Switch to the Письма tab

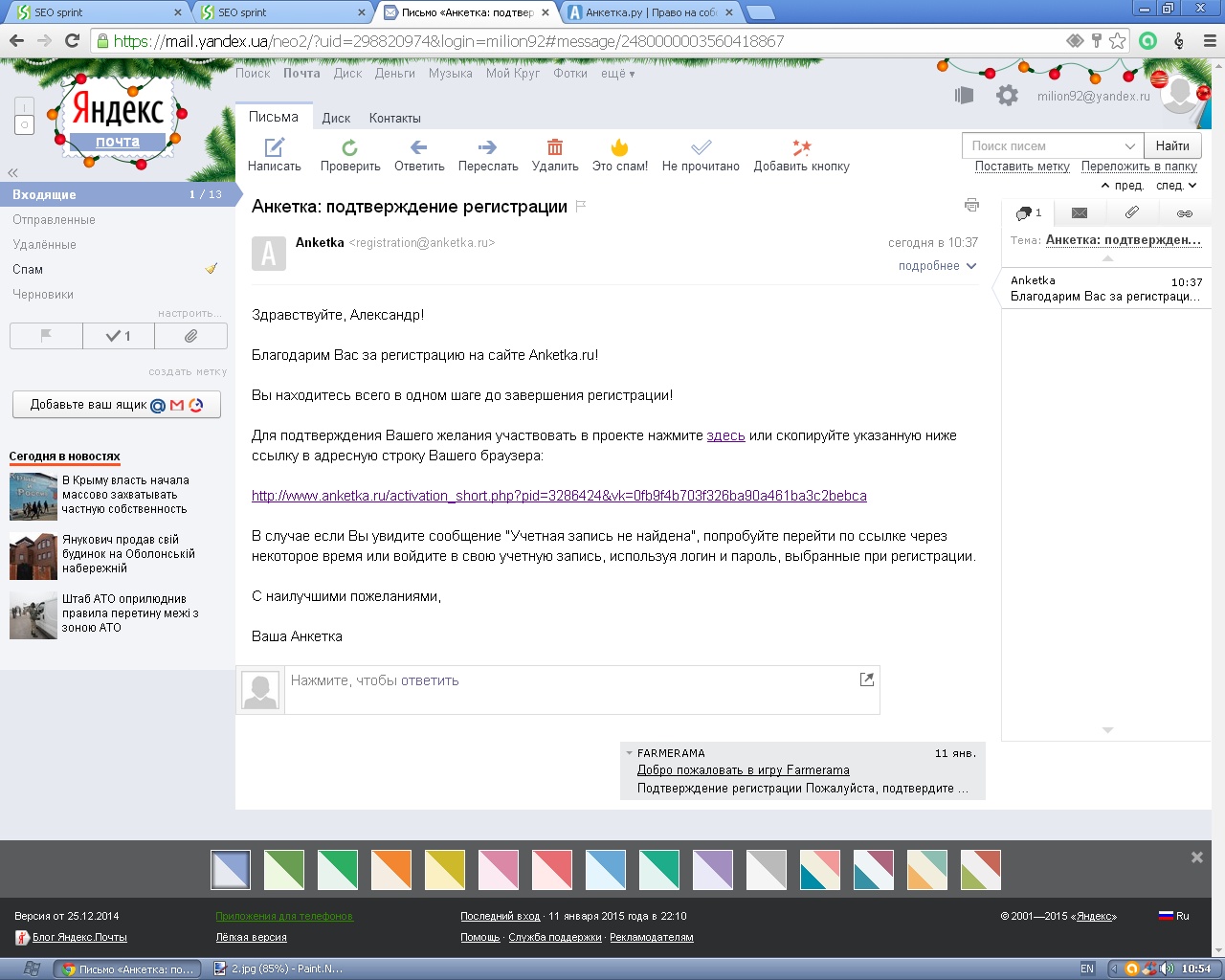(x=274, y=117)
